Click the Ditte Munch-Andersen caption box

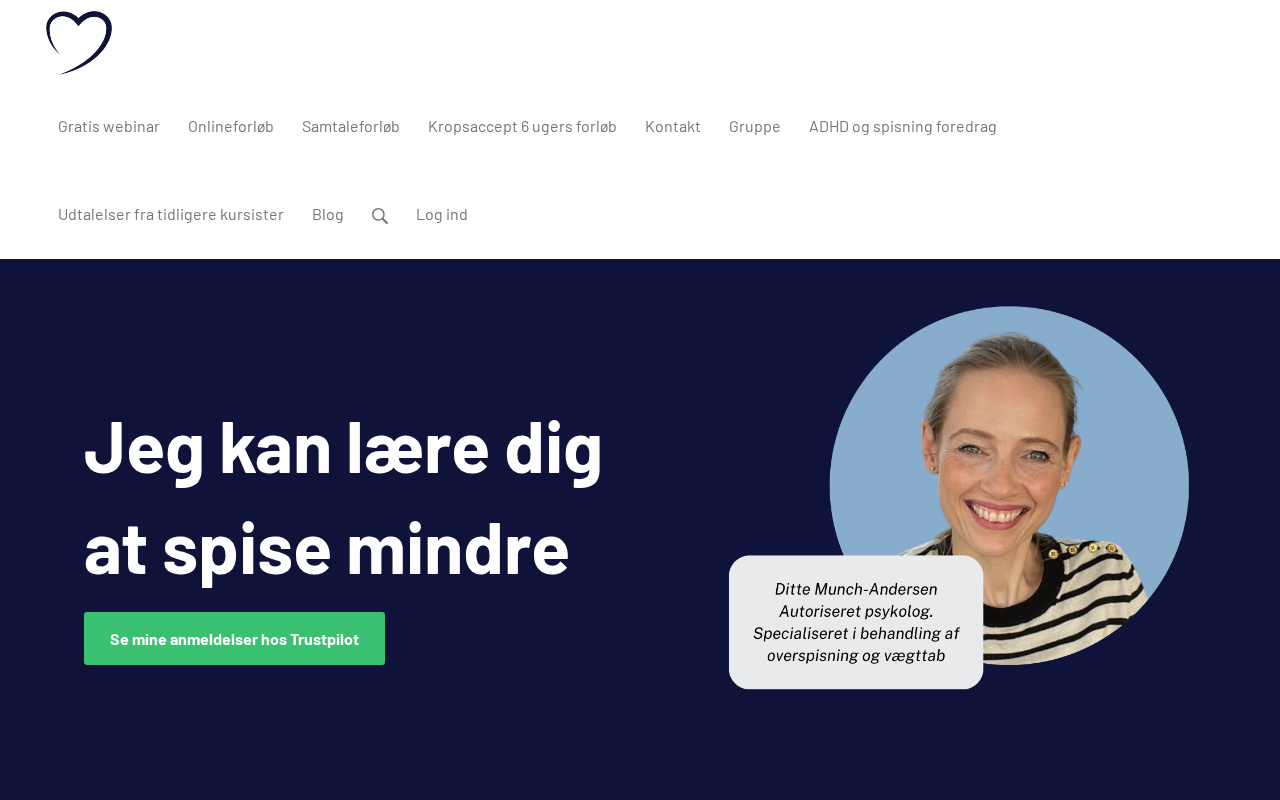pos(856,622)
